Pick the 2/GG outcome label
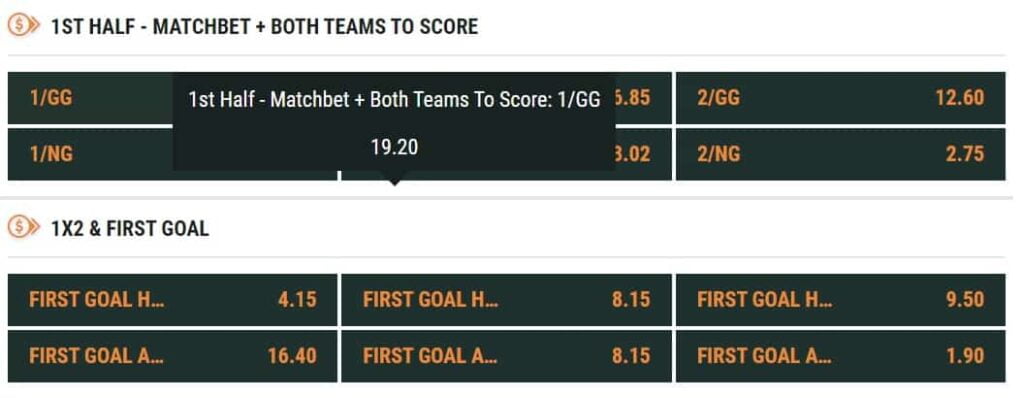 point(718,98)
